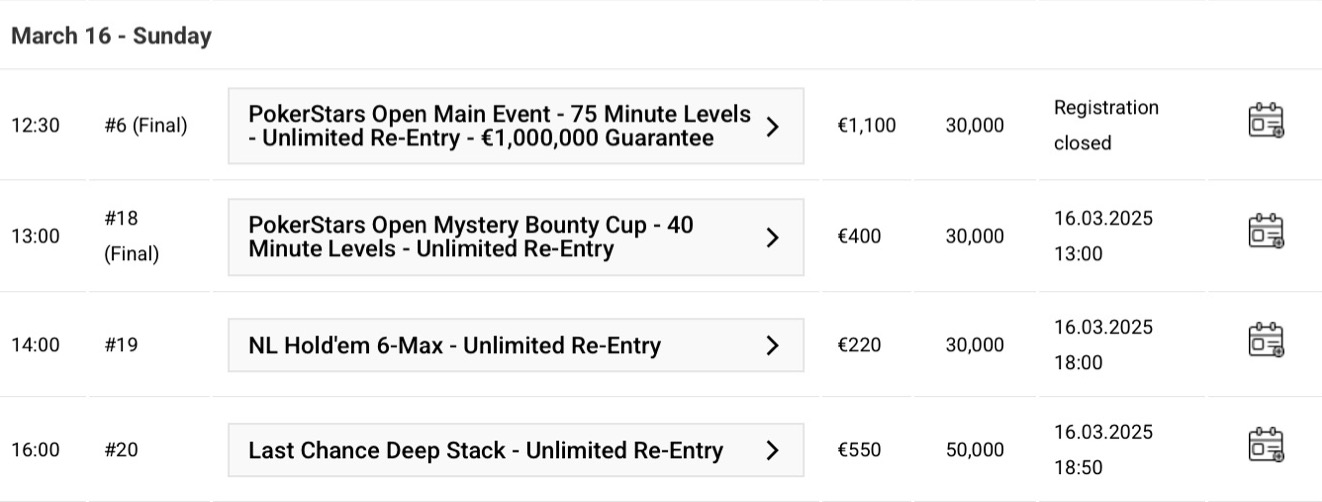
Task: Click the €400 buy-in amount
Action: (859, 237)
